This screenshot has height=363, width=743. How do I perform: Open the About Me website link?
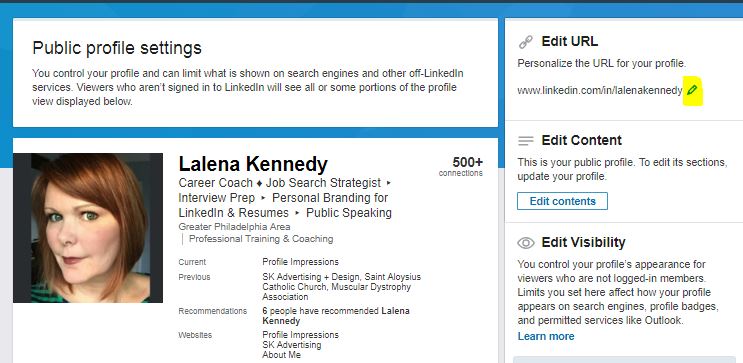[281, 354]
